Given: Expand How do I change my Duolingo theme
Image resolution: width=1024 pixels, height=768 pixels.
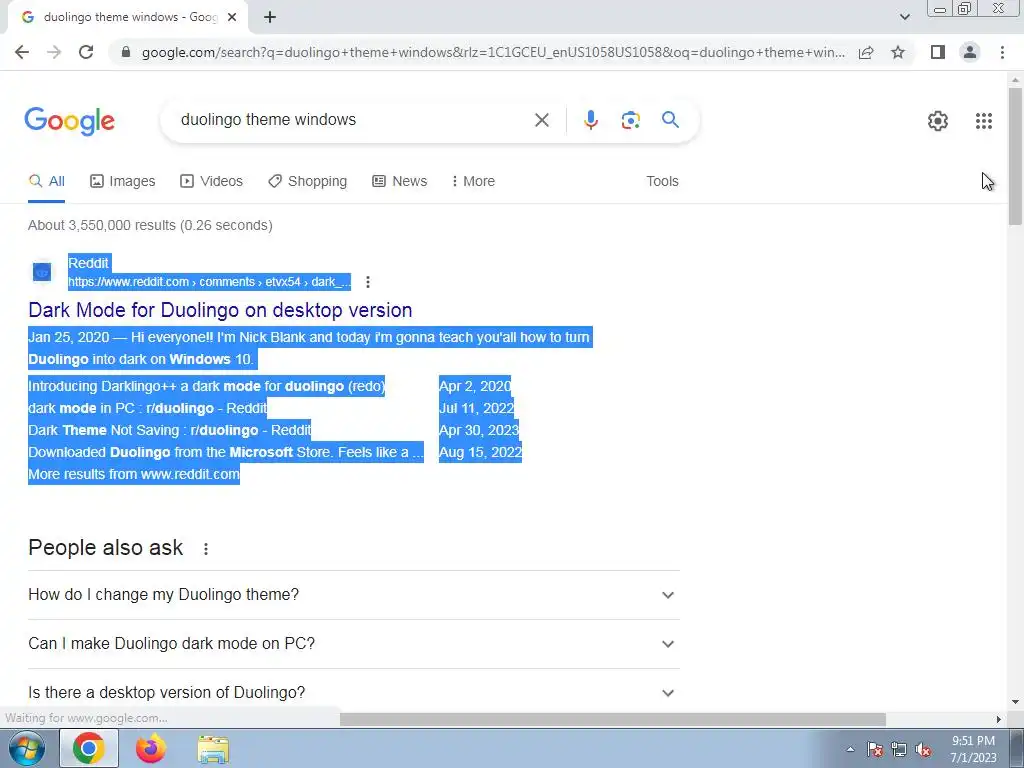Looking at the screenshot, I should coord(354,595).
